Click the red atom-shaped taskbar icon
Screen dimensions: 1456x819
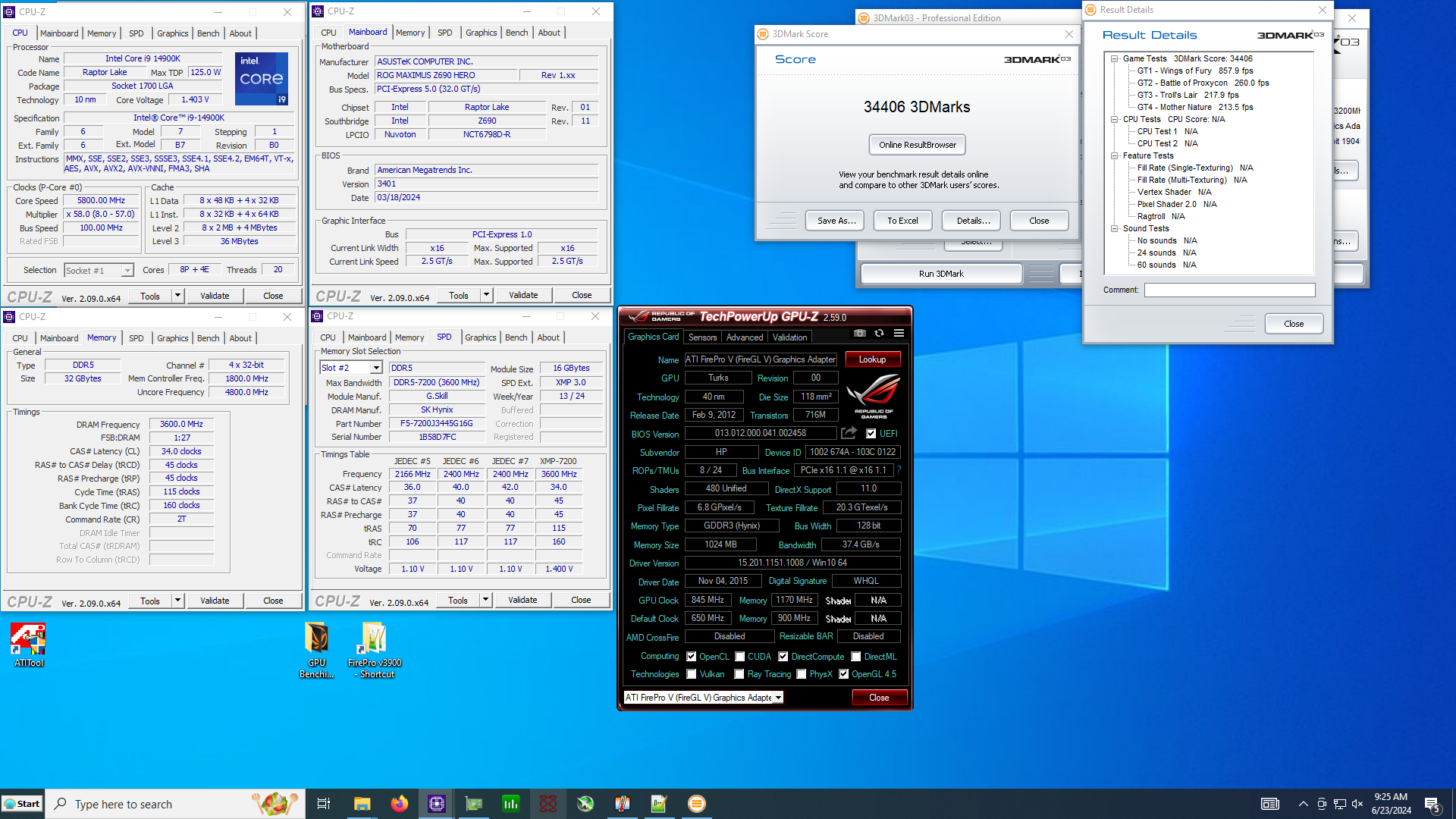(x=548, y=804)
